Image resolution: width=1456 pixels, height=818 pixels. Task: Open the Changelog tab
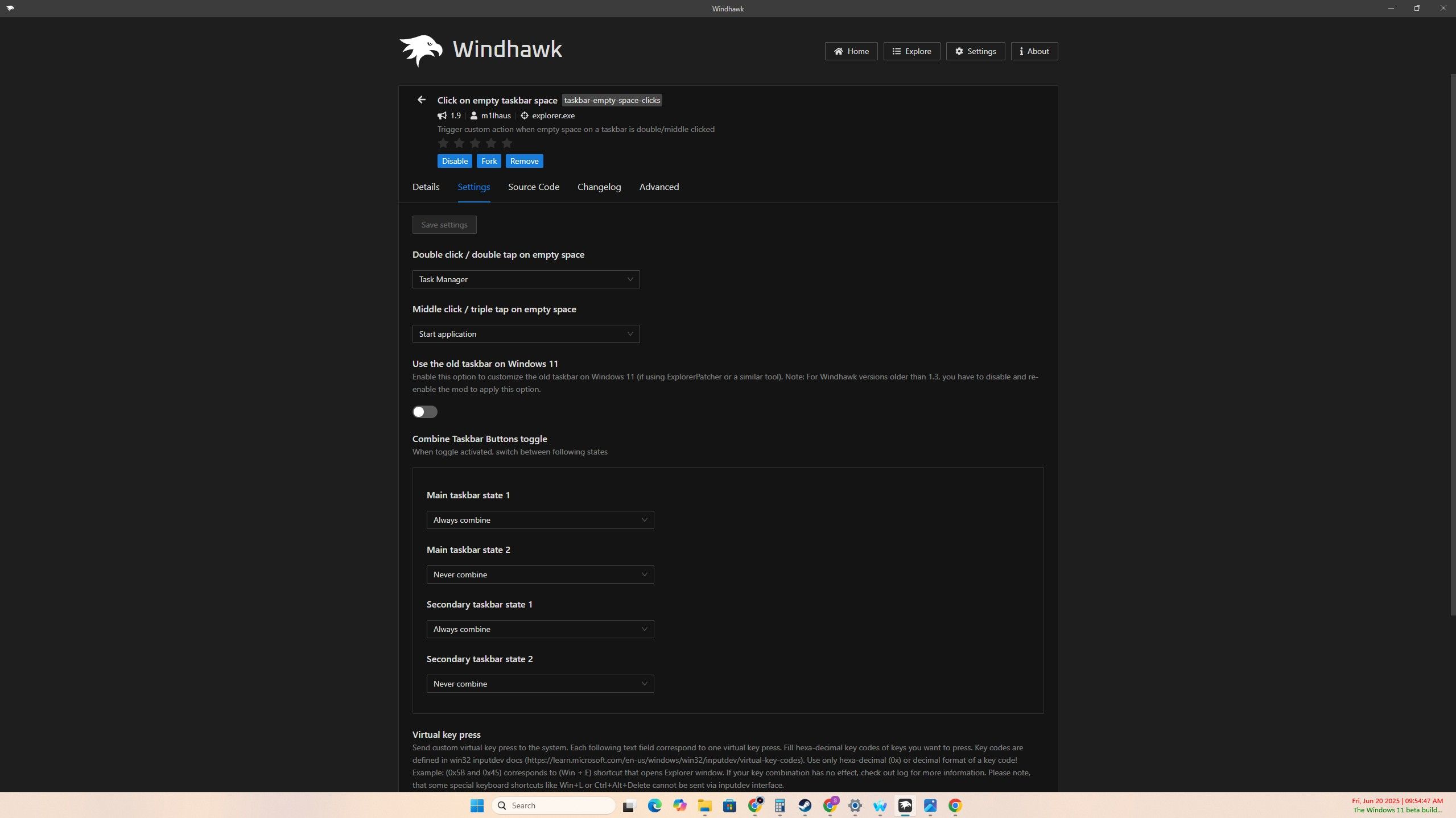click(x=599, y=187)
